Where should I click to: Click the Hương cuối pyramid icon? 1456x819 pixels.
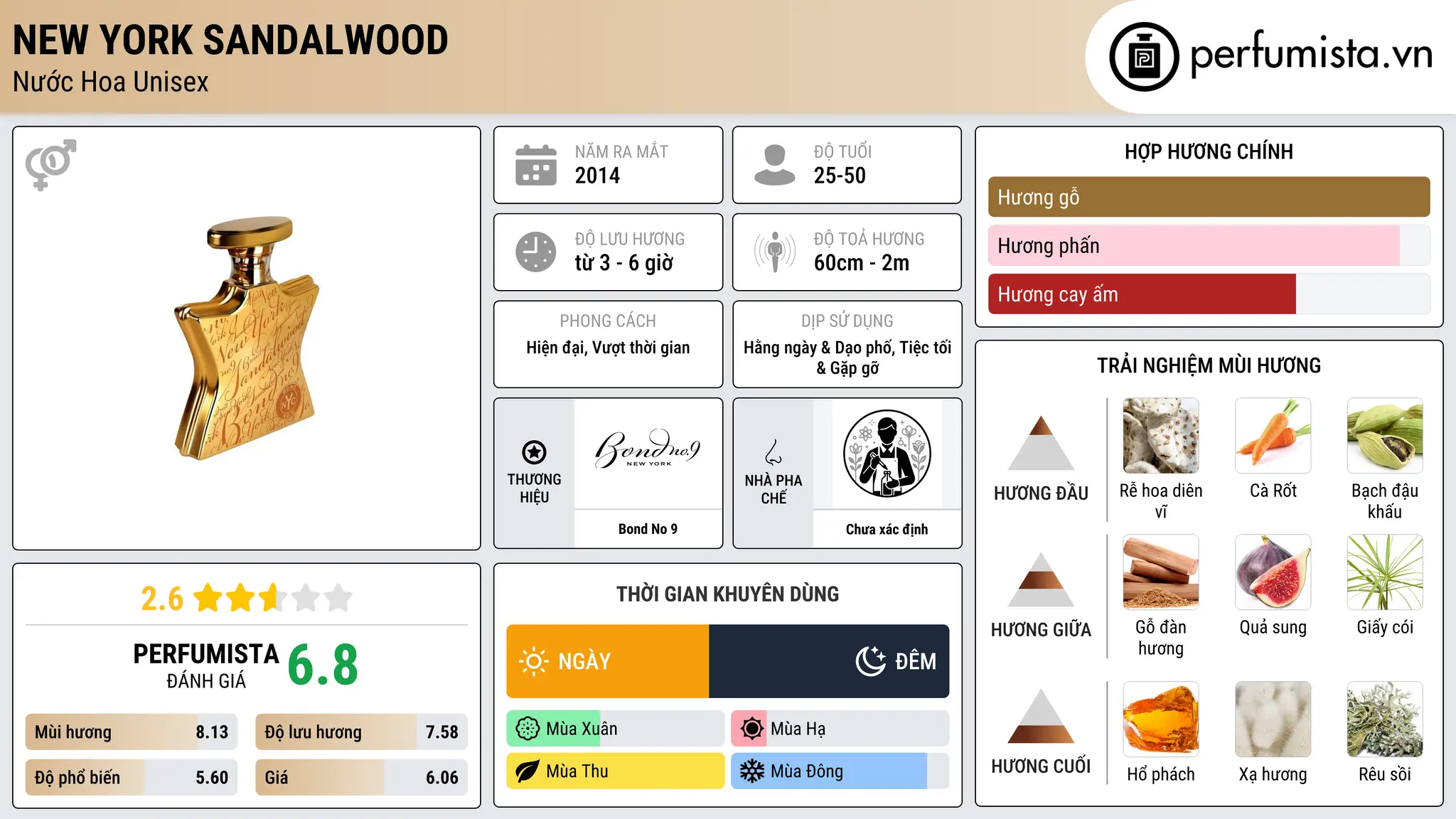tap(1041, 716)
